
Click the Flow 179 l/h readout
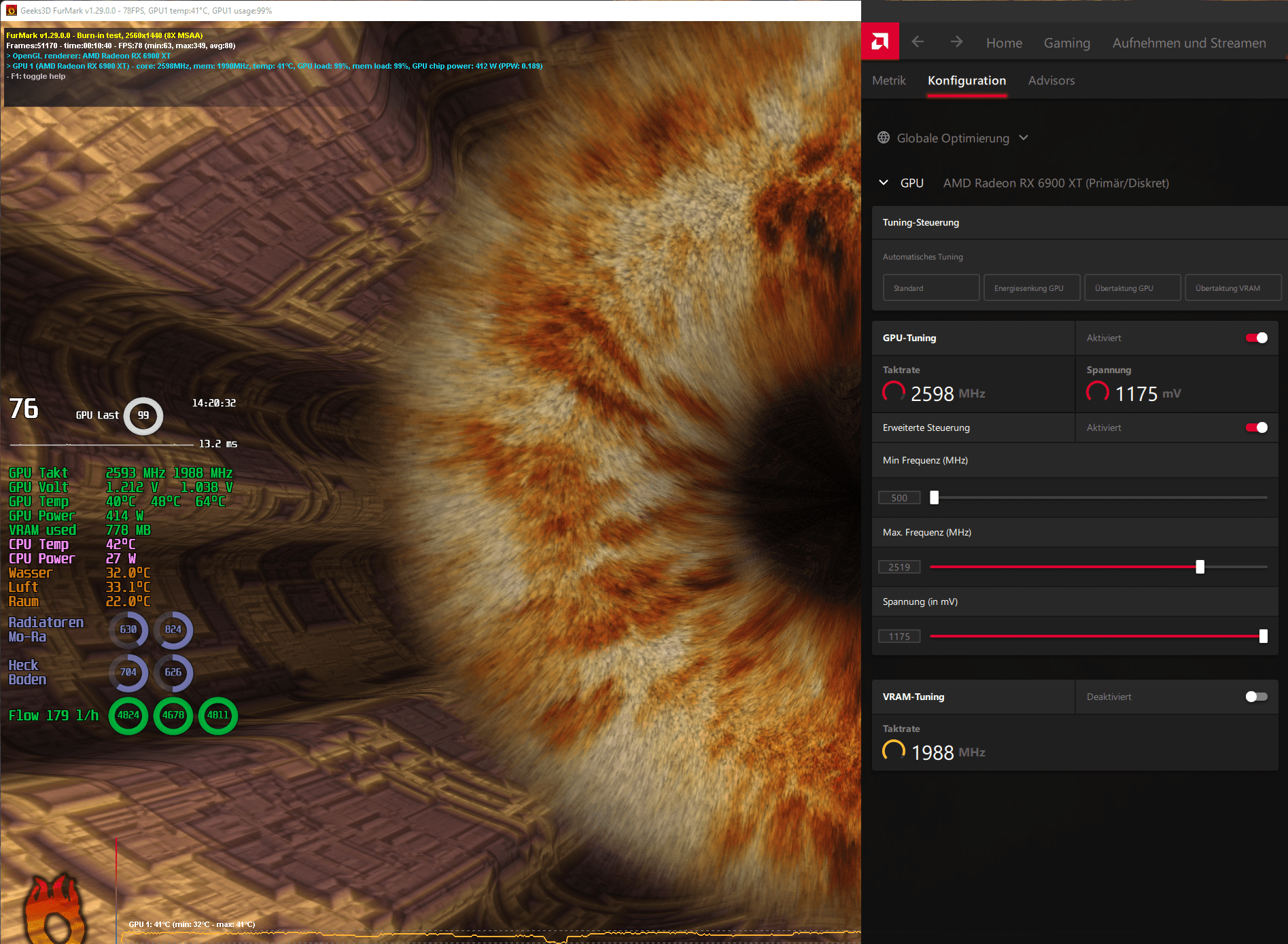coord(54,715)
